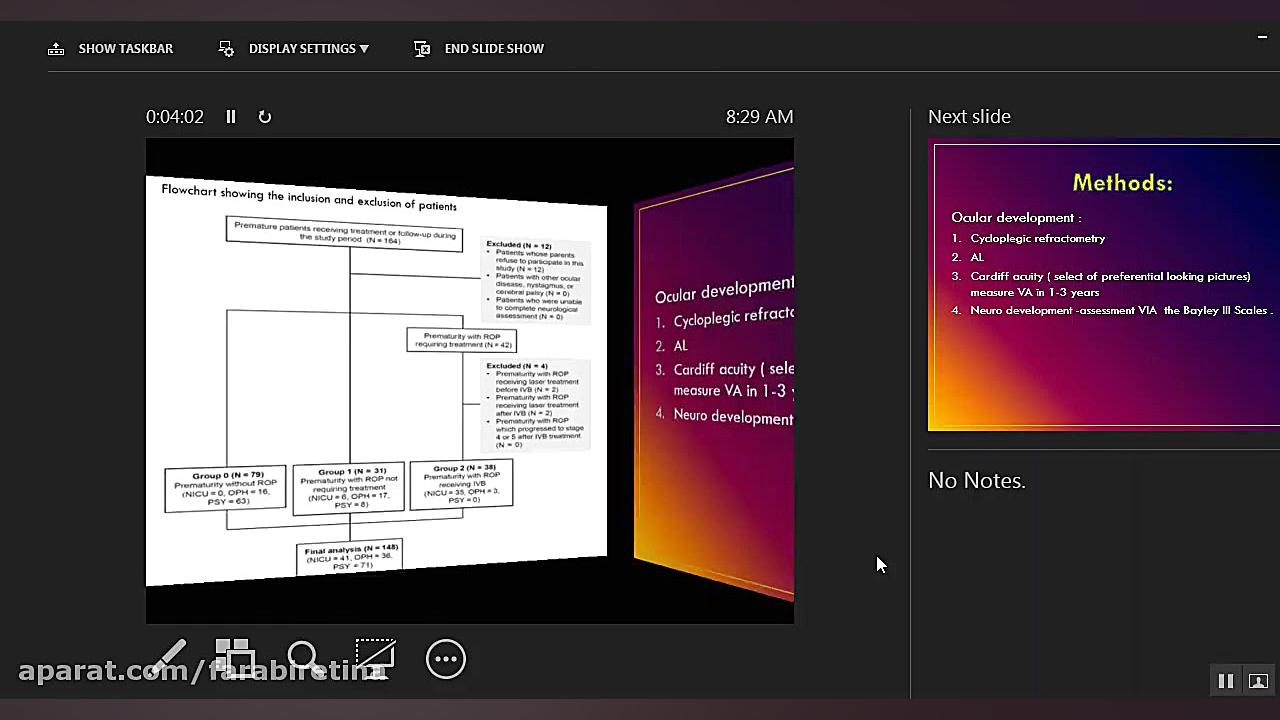This screenshot has height=720, width=1280.
Task: Click the "AL" list item on next slide
Action: tap(977, 257)
